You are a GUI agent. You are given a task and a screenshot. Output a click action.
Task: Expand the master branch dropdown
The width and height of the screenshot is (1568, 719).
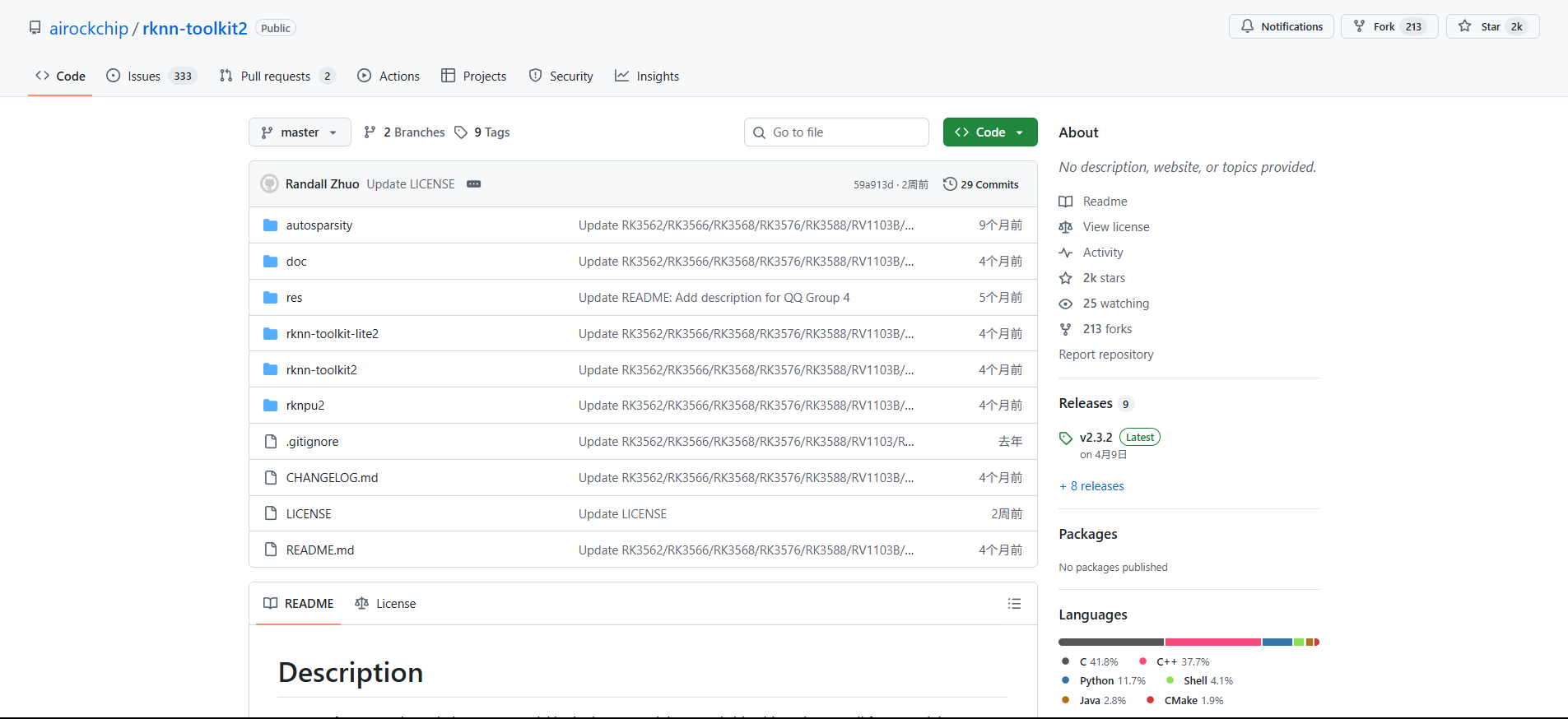tap(300, 132)
